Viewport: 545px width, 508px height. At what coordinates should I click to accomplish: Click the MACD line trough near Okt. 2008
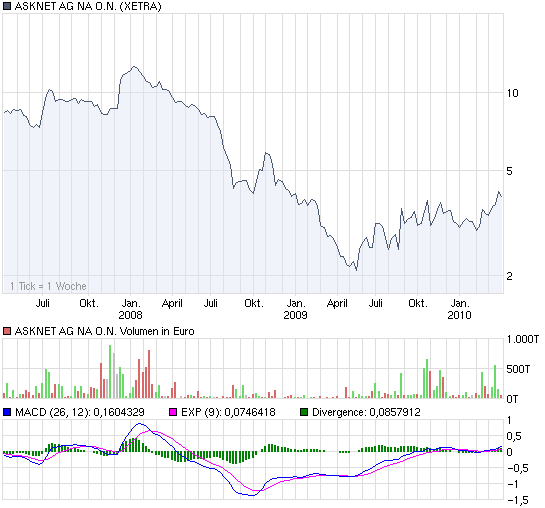pos(251,495)
